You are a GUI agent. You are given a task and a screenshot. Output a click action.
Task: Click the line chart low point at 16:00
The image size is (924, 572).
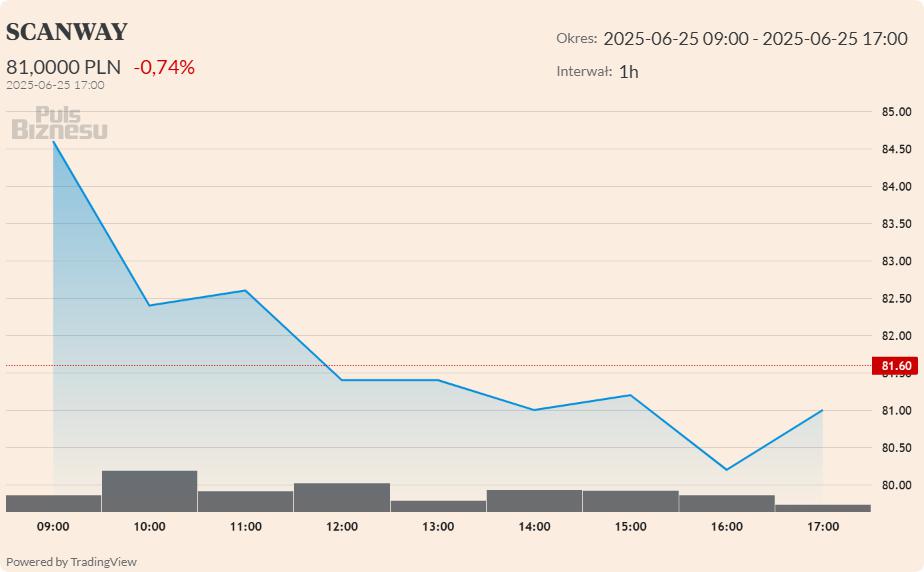[726, 469]
